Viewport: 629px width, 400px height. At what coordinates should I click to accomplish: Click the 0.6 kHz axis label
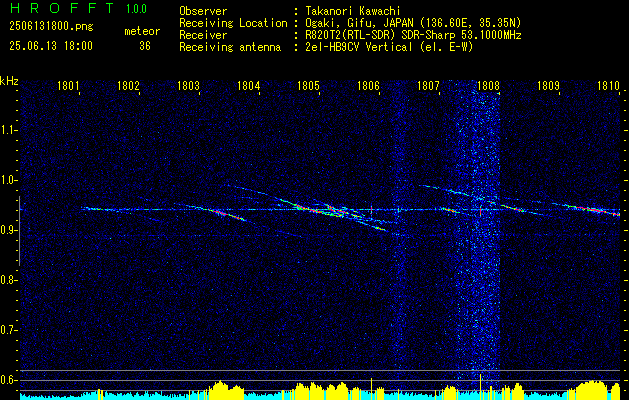tap(8, 380)
